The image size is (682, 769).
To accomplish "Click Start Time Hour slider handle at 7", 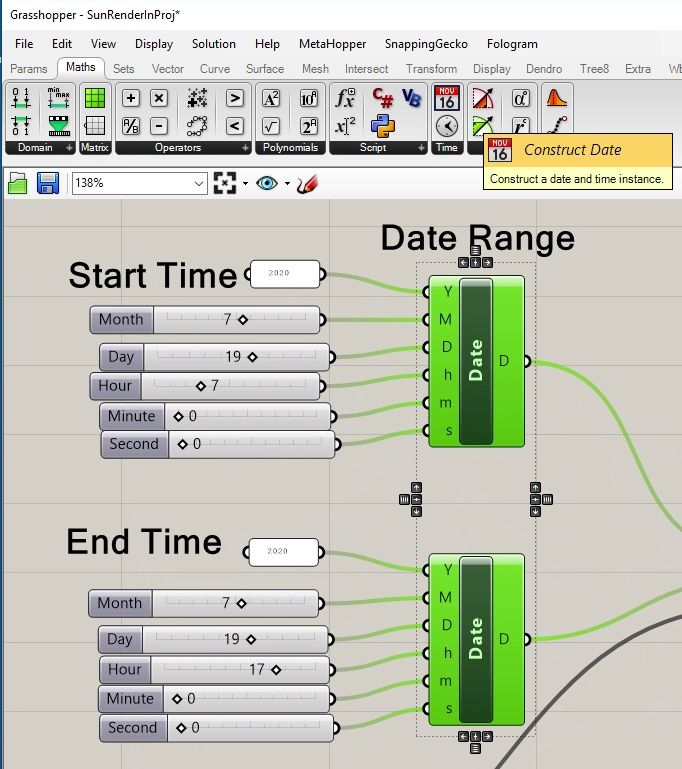I will [201, 386].
